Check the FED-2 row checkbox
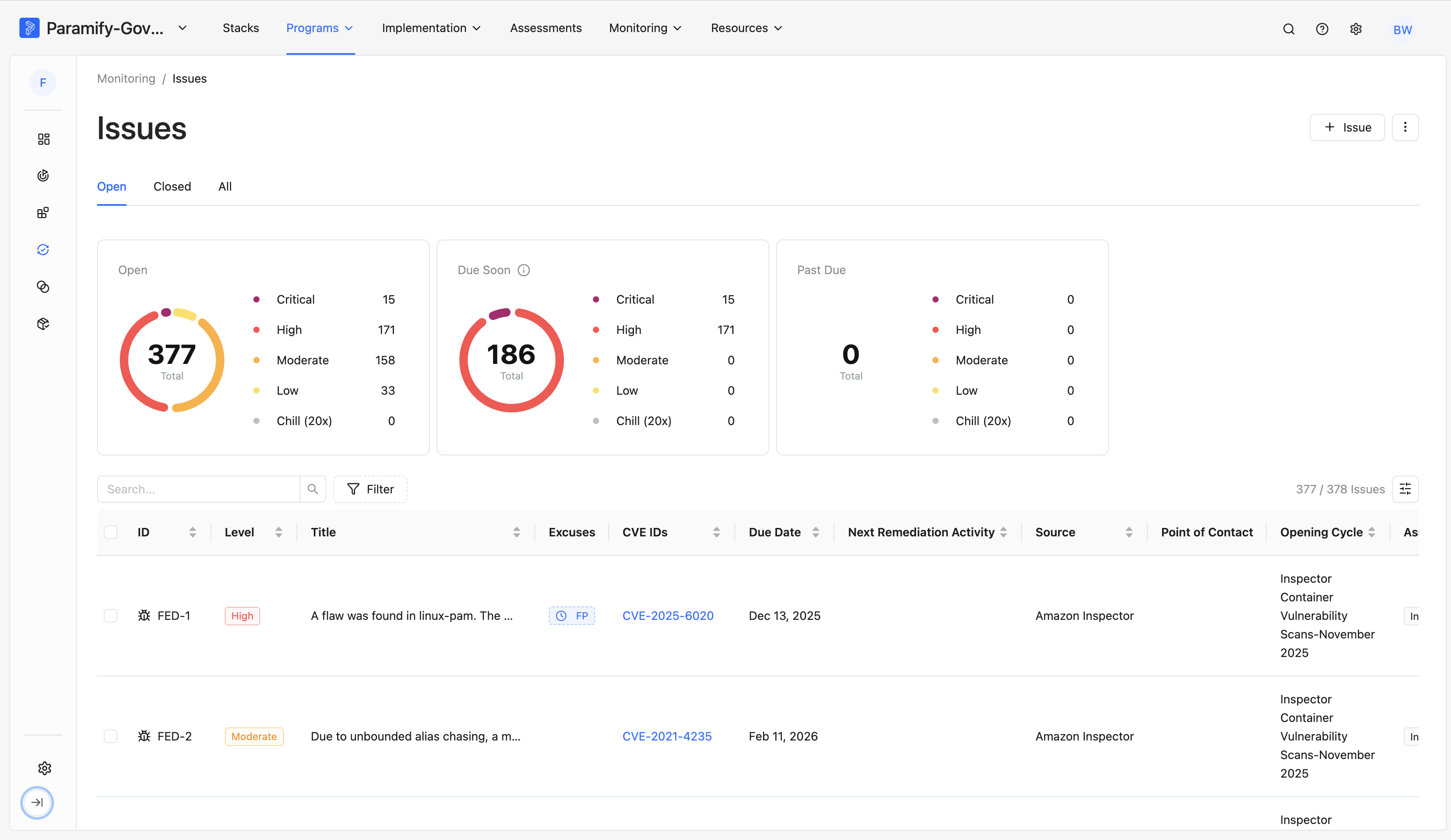The image size is (1451, 840). [x=111, y=736]
